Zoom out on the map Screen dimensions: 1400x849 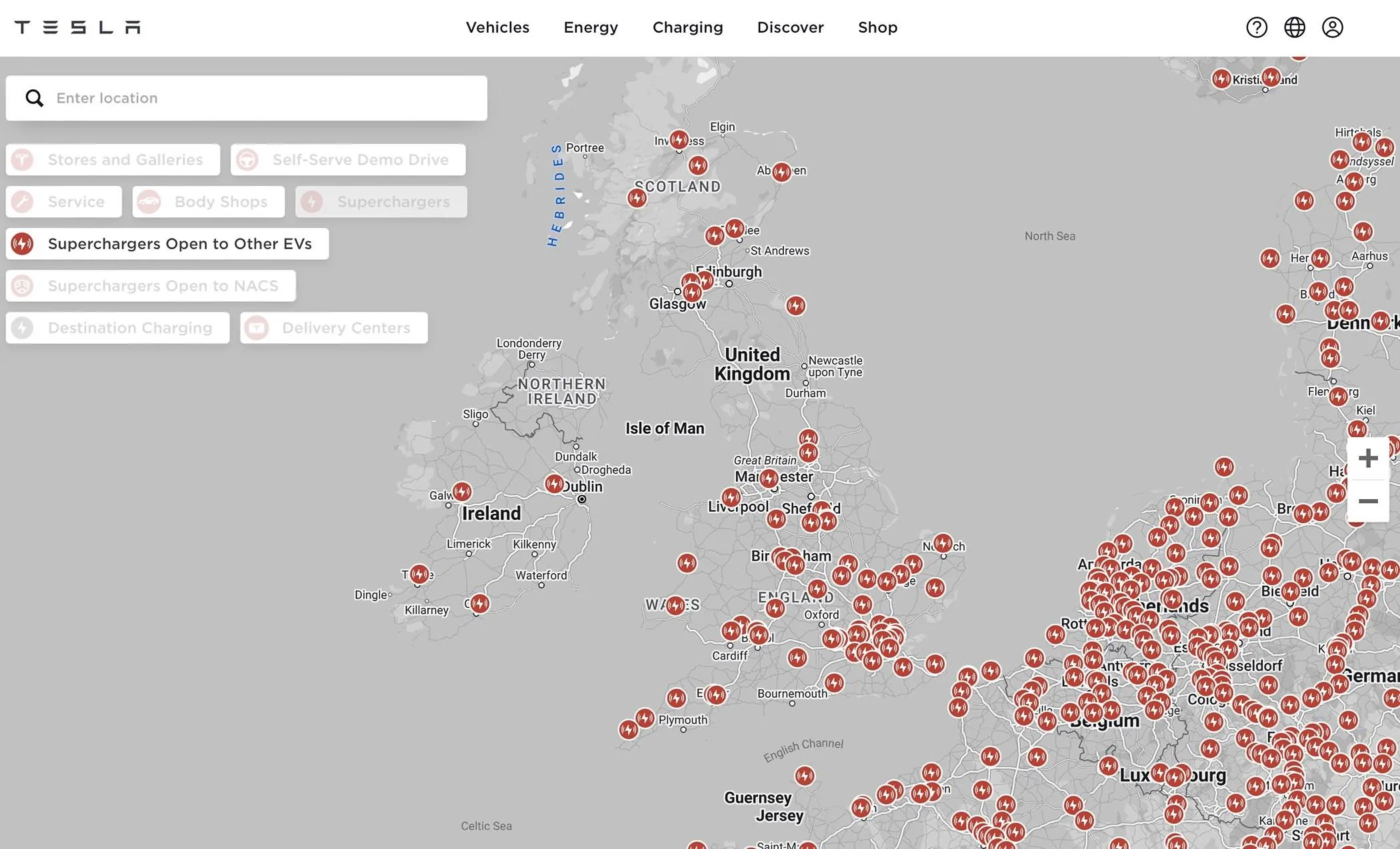click(1368, 500)
